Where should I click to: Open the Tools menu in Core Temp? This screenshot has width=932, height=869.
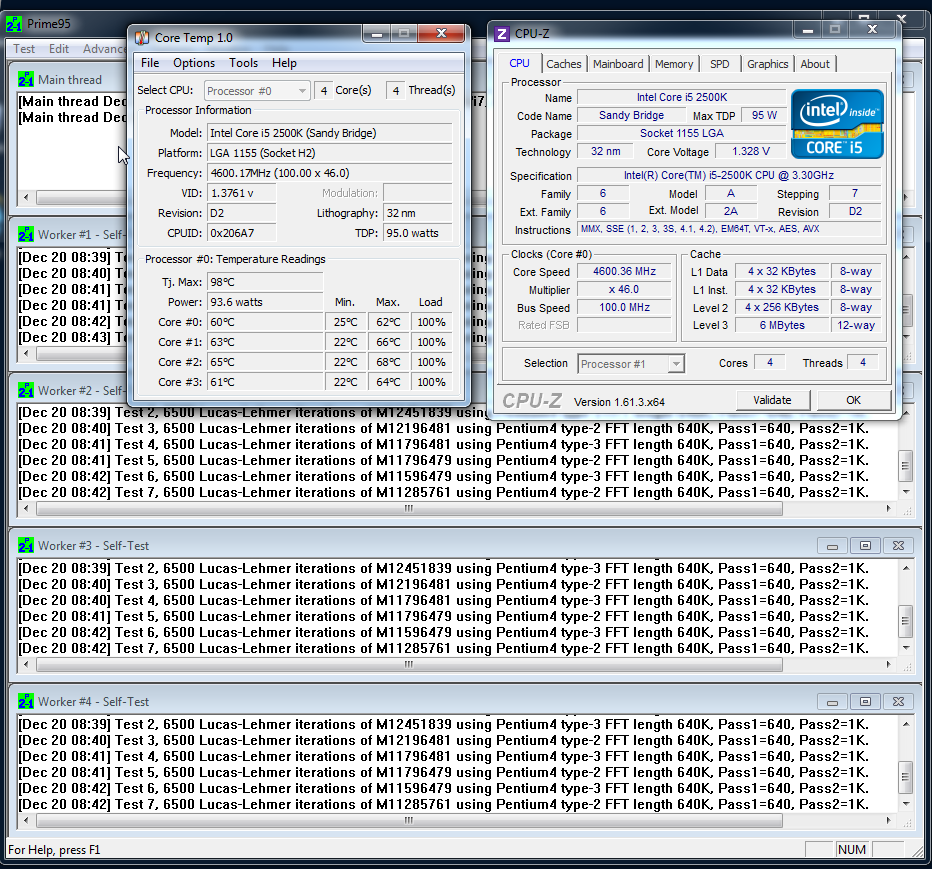point(244,63)
